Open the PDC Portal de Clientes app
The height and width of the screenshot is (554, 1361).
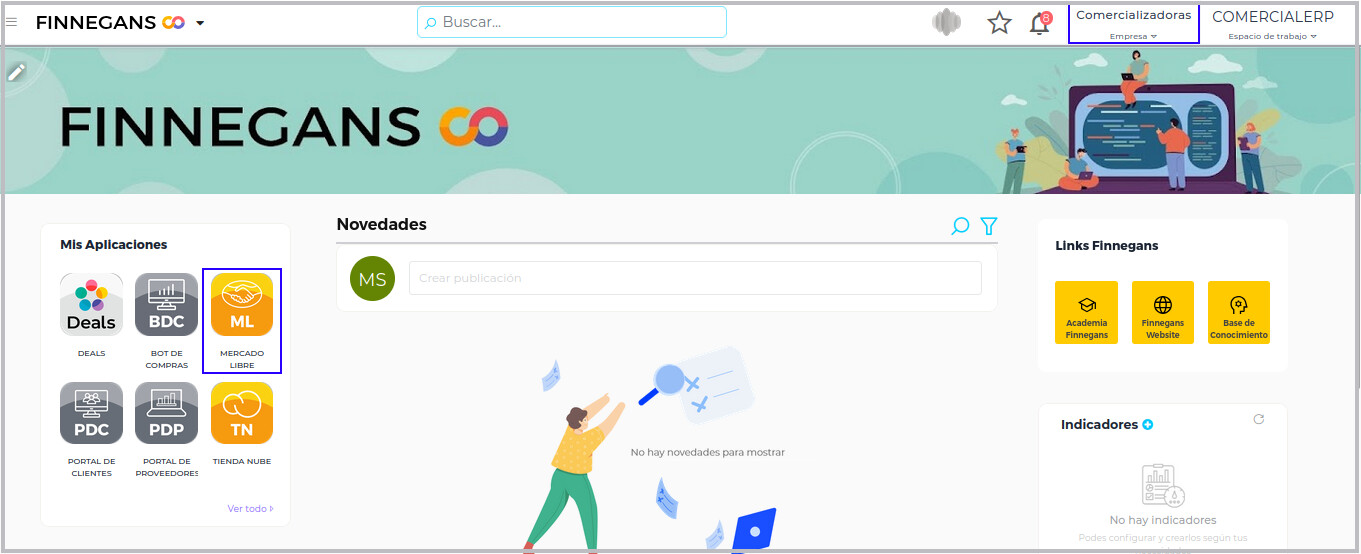91,413
